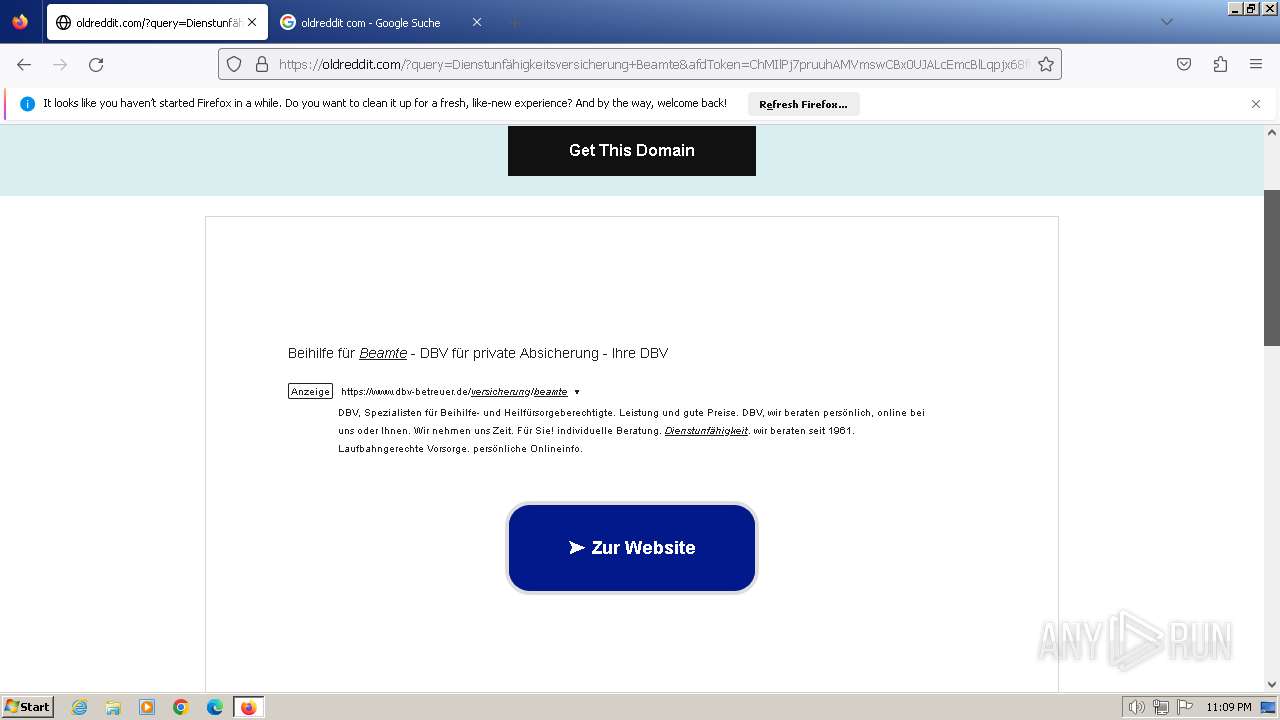Go back to the previous page
The image size is (1280, 720).
[24, 64]
